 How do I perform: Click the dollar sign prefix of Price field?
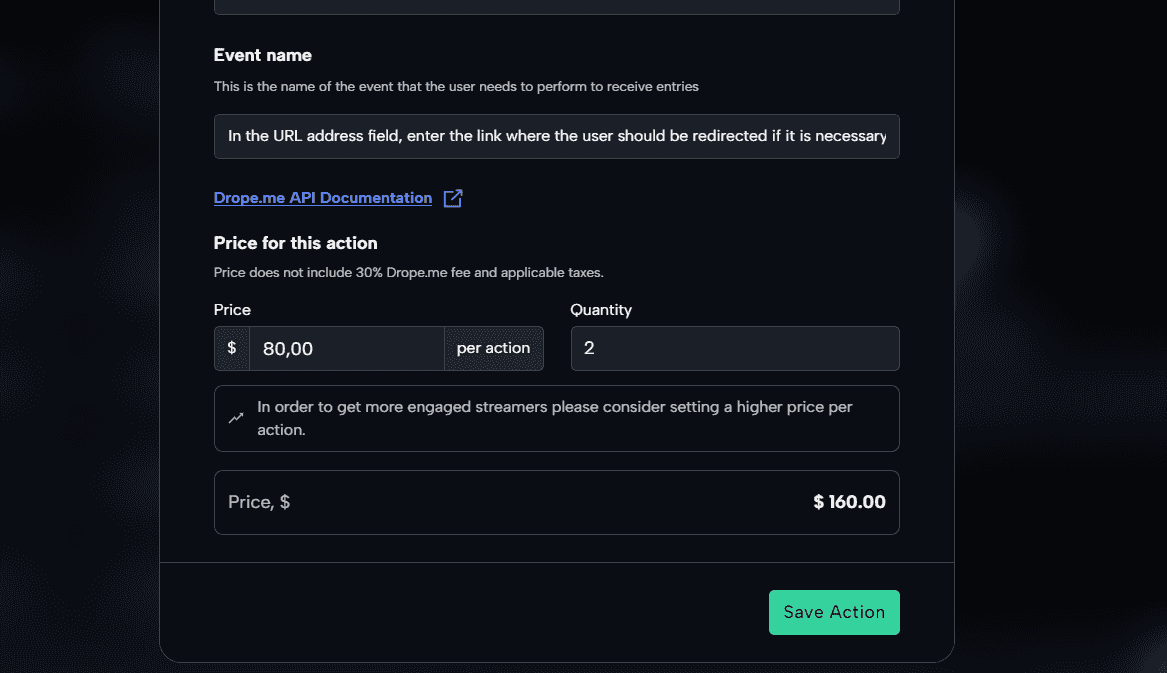coord(231,348)
